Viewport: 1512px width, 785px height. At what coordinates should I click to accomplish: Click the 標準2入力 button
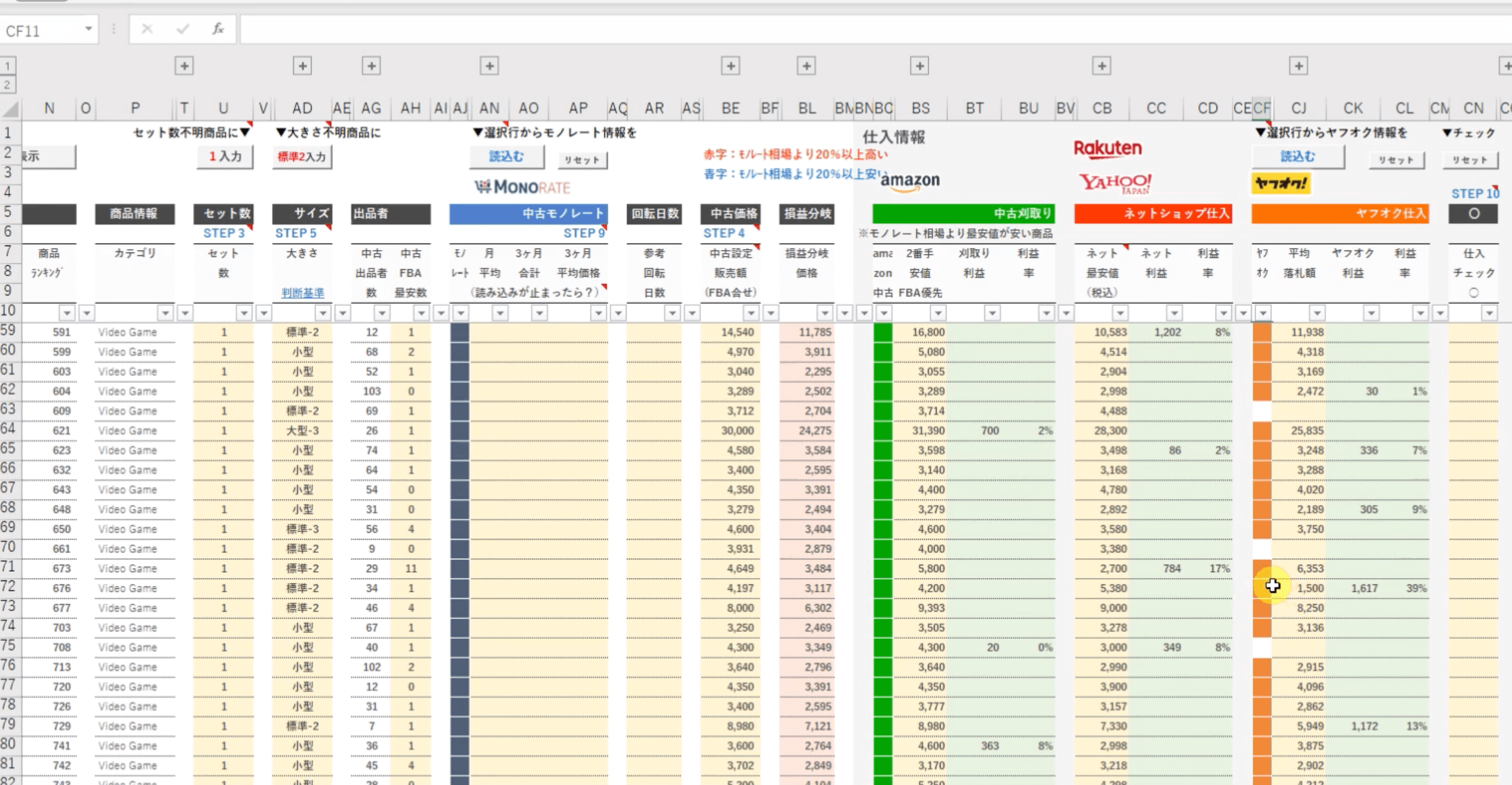coord(302,157)
